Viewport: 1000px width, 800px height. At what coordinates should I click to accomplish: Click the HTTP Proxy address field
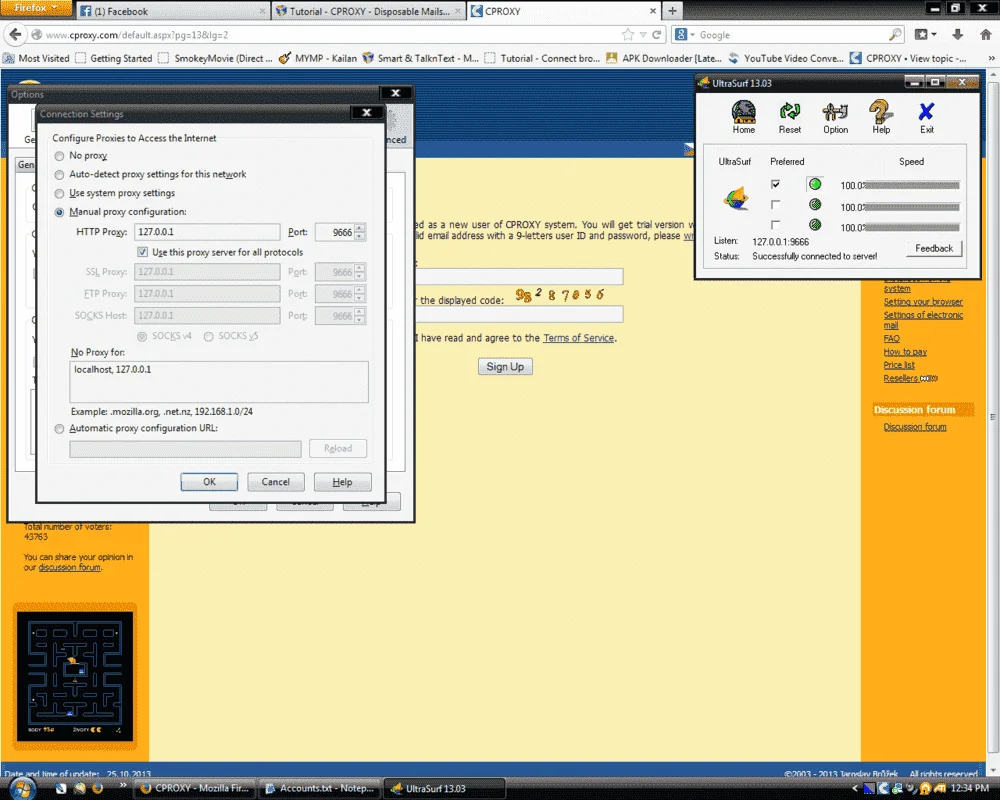(x=207, y=232)
